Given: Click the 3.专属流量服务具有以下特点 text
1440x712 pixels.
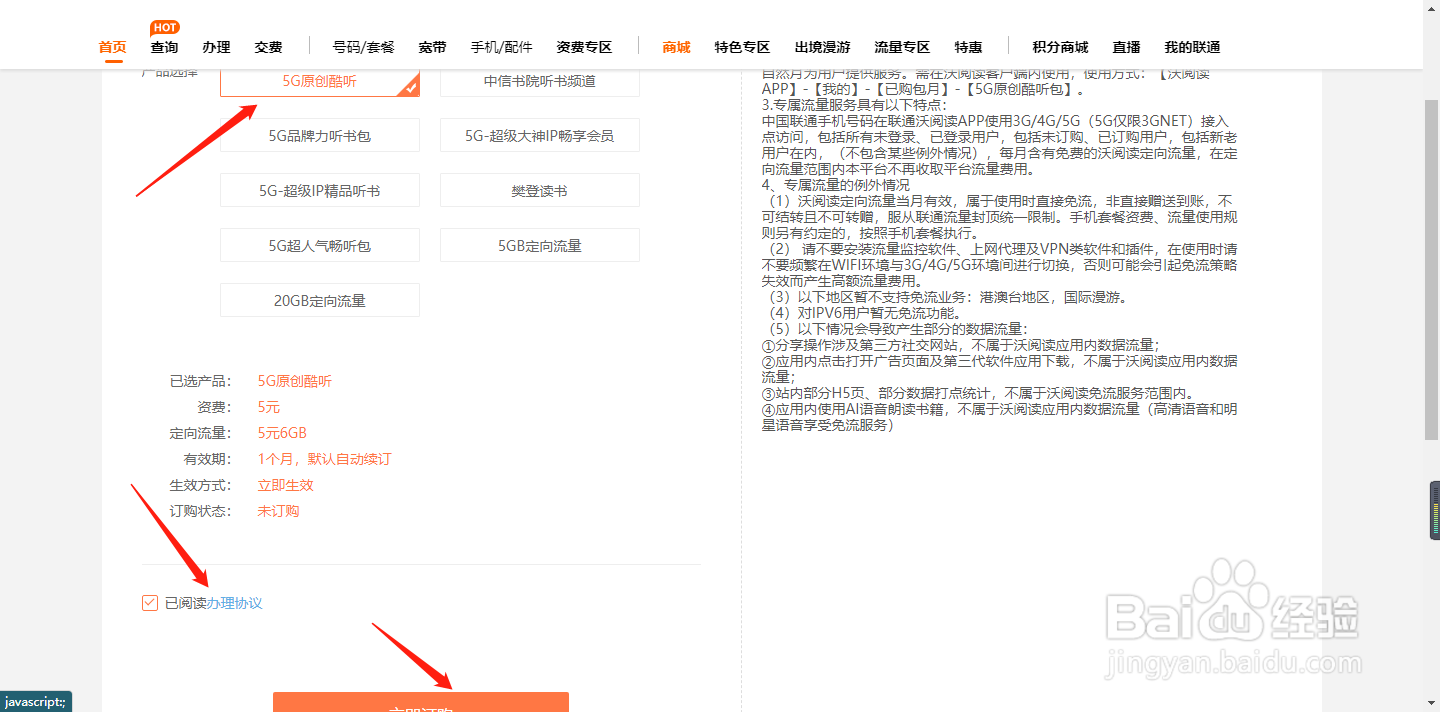Looking at the screenshot, I should tap(854, 105).
